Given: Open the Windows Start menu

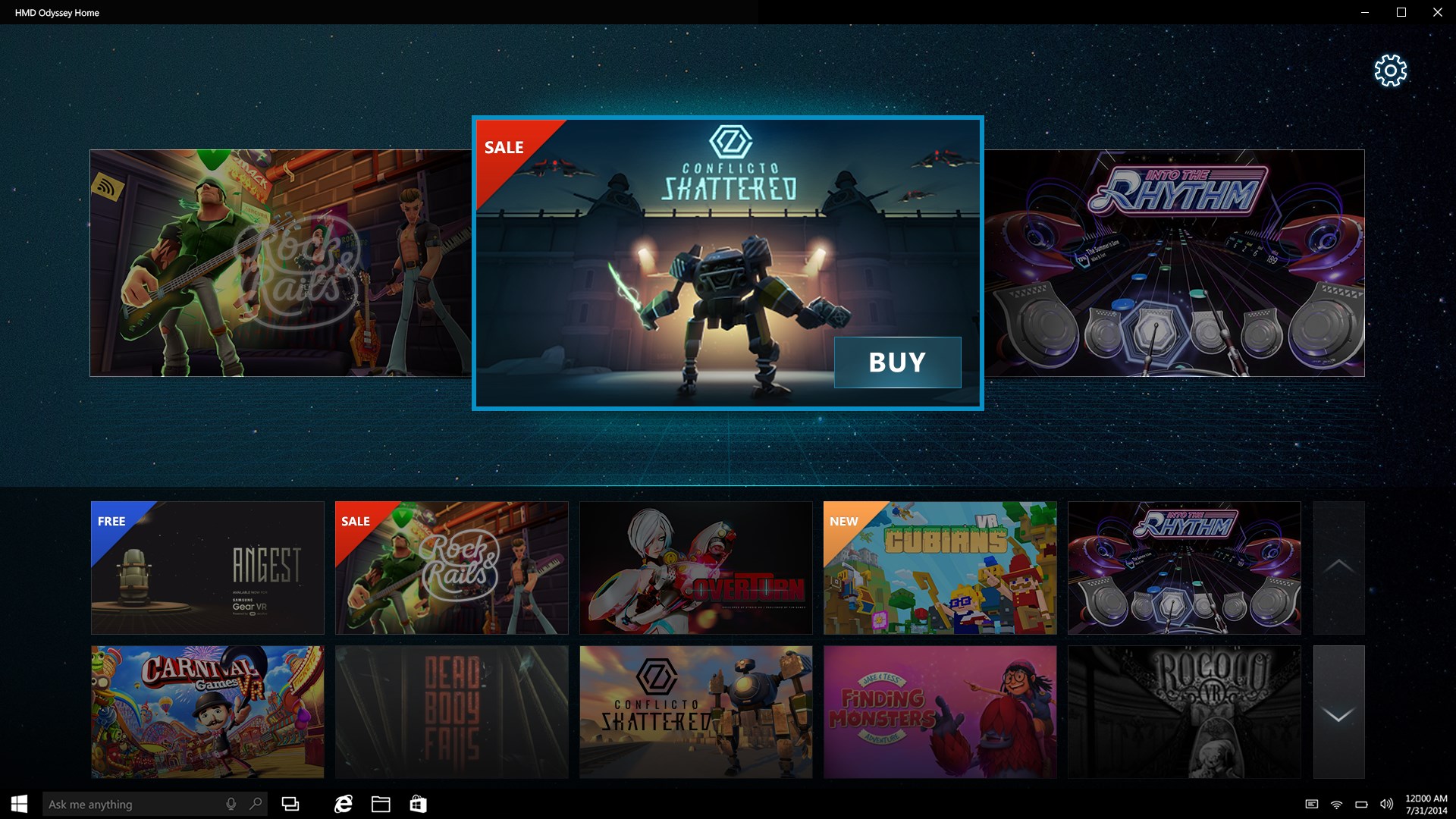Looking at the screenshot, I should pos(20,804).
